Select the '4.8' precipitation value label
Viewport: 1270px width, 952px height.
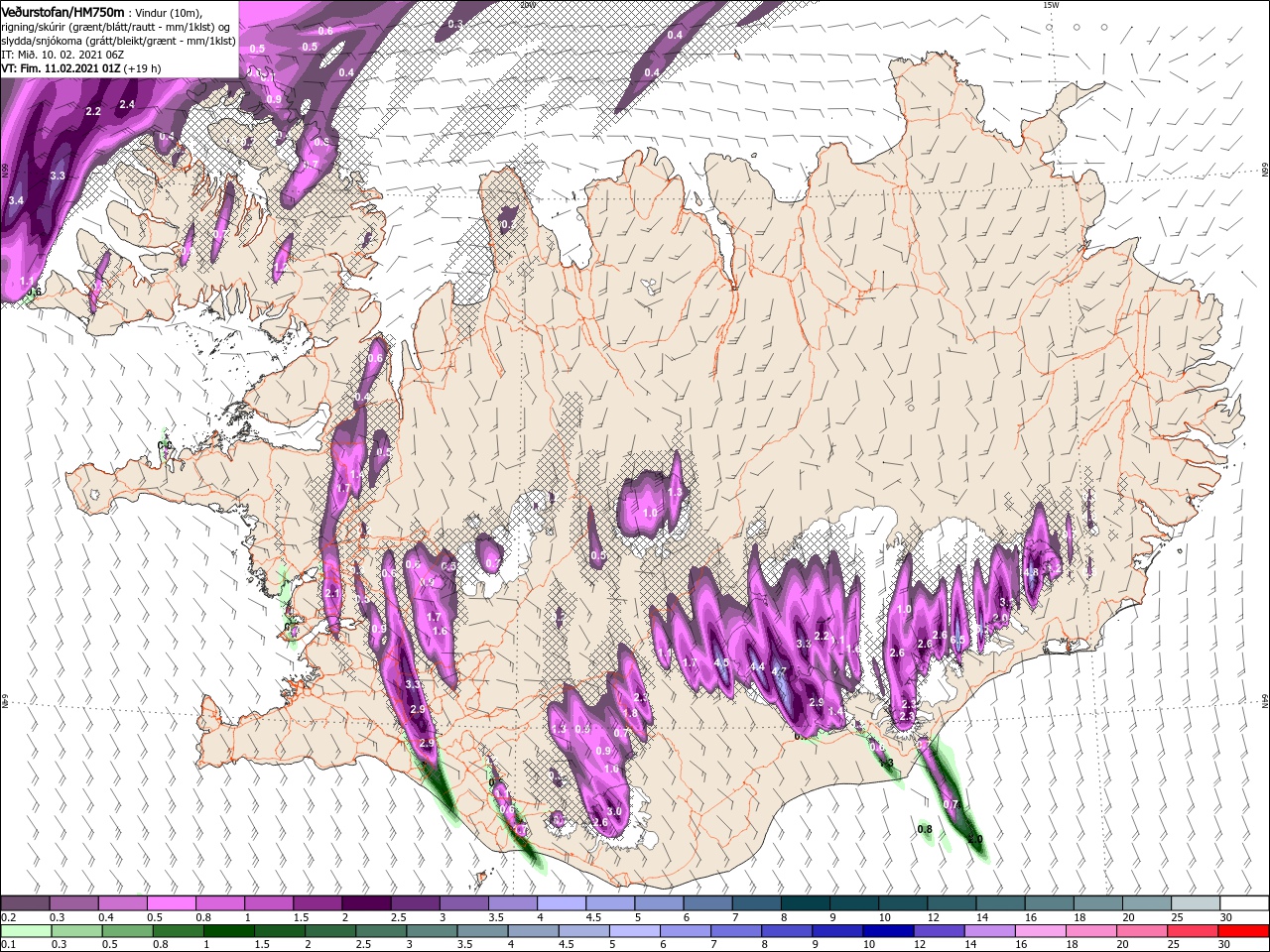click(x=1031, y=572)
